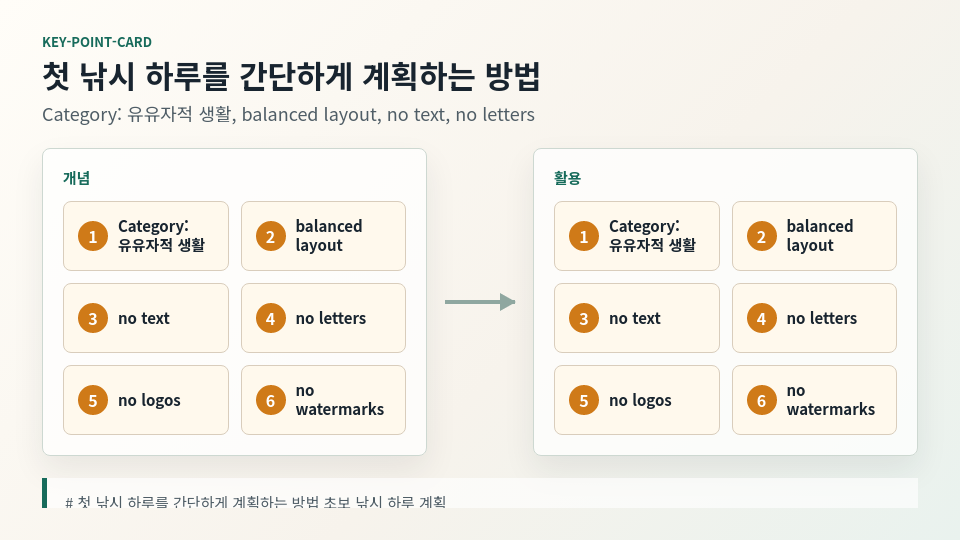
Task: Select no letters card in the 개념 panel
Action: [x=323, y=318]
